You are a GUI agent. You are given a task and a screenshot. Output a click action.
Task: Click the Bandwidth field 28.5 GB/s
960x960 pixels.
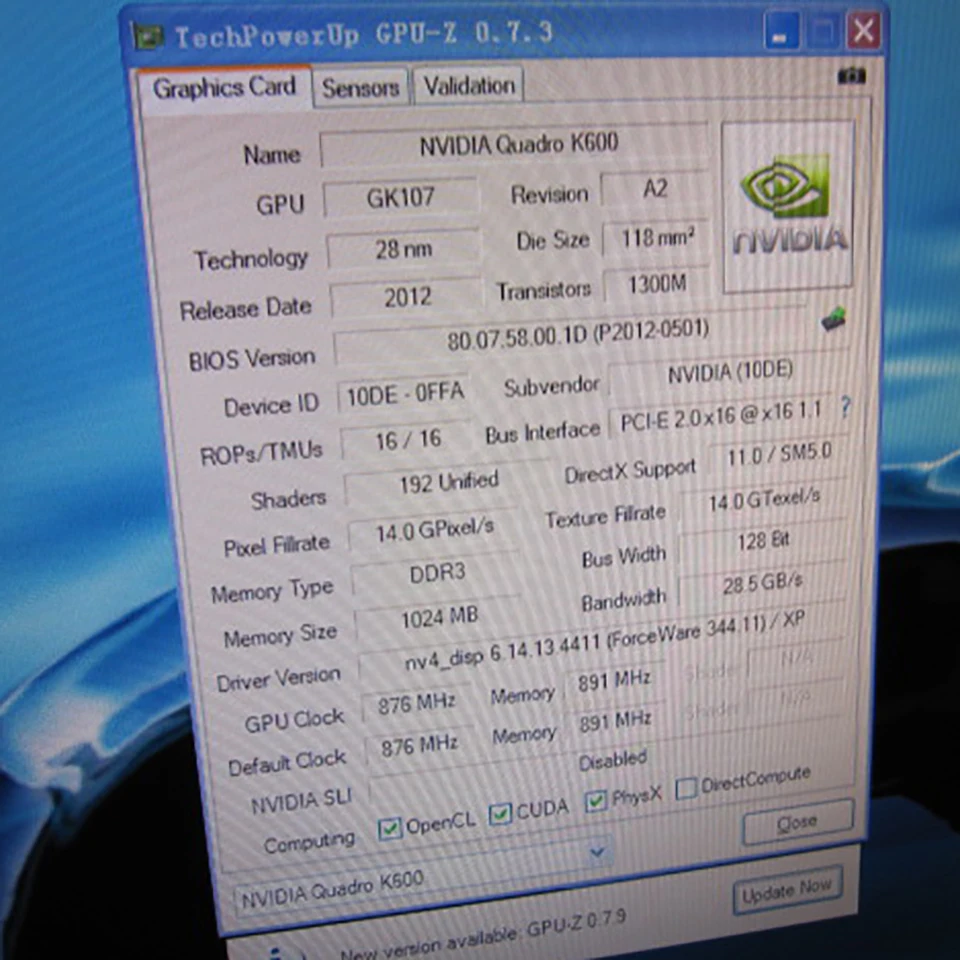(x=762, y=583)
